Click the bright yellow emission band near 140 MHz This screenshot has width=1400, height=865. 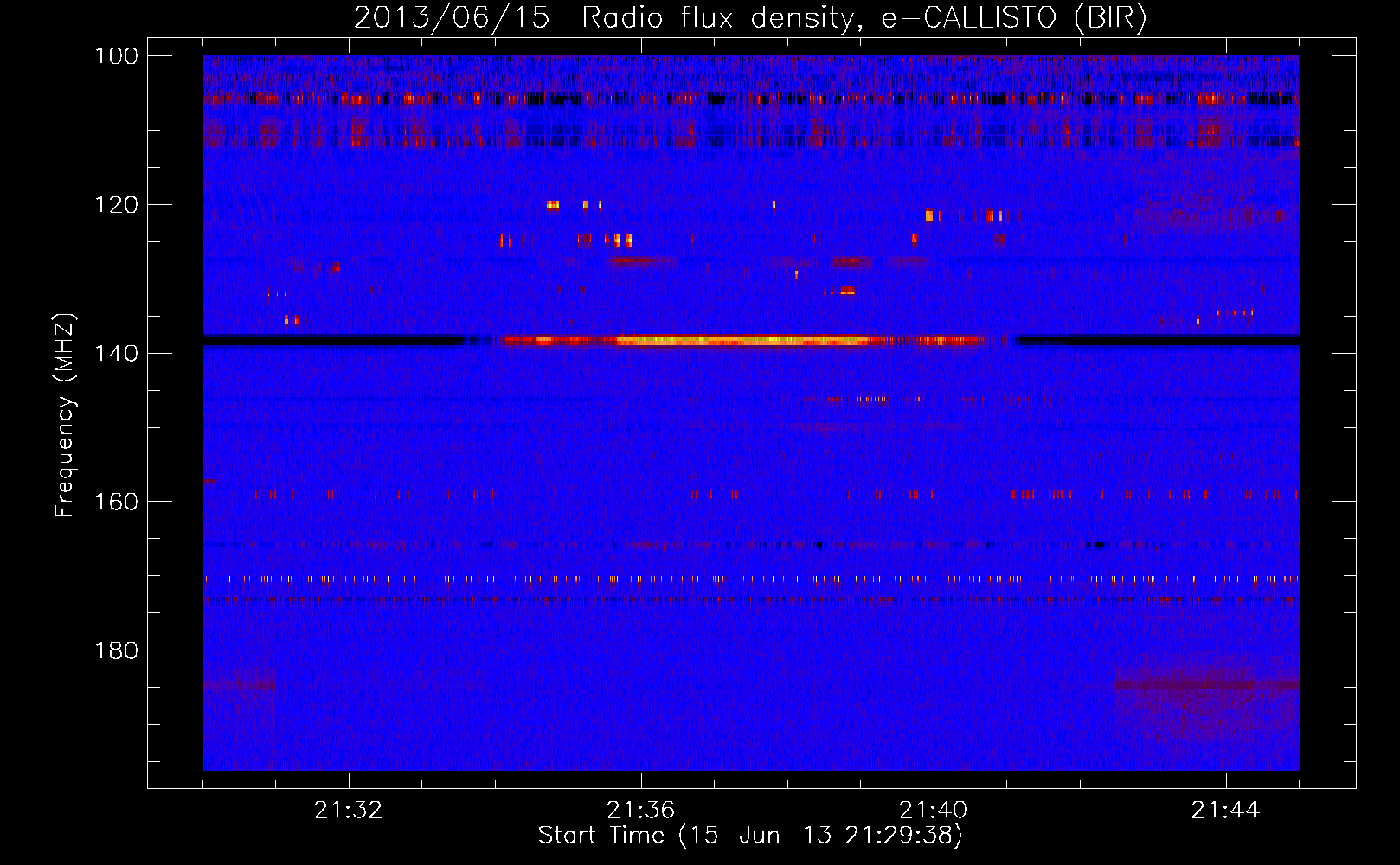744,341
